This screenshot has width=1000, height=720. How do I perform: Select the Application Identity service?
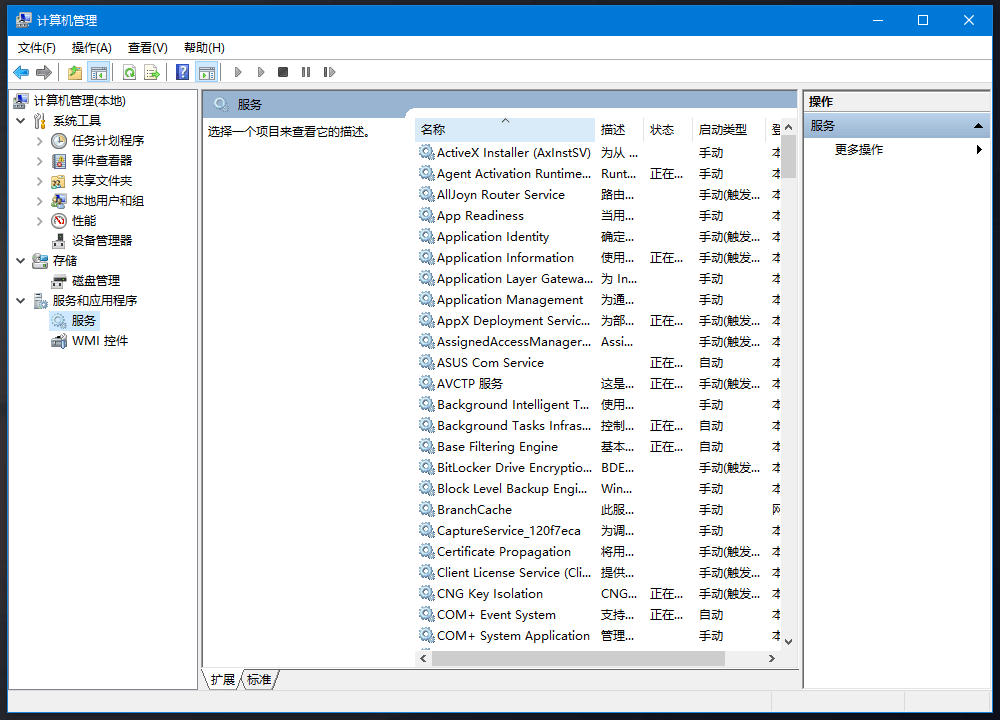[493, 237]
